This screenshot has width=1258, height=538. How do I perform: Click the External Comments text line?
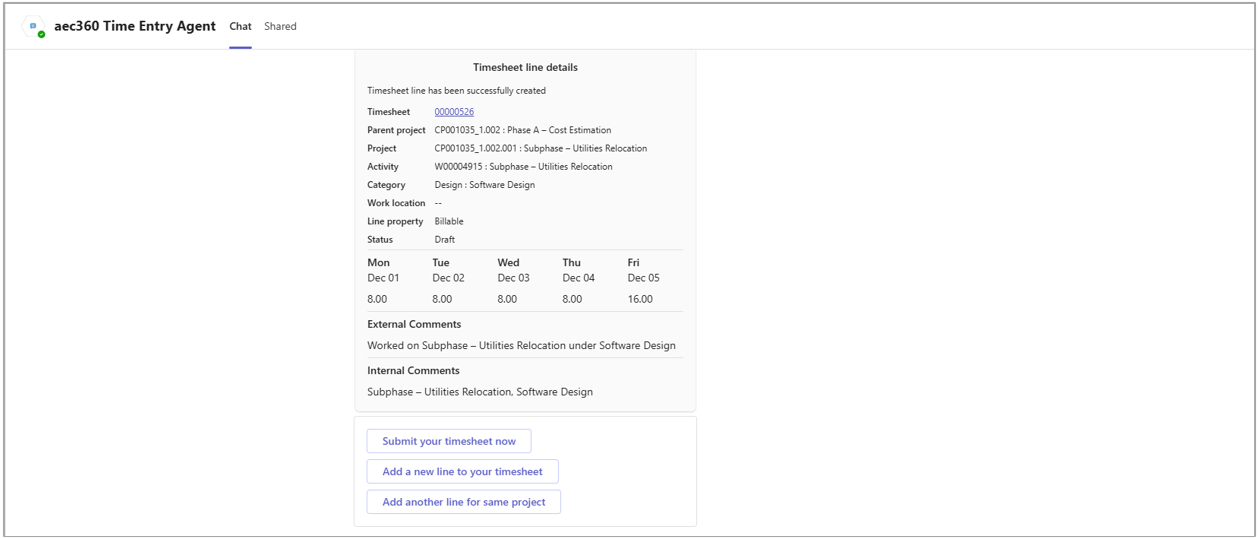pyautogui.click(x=521, y=346)
